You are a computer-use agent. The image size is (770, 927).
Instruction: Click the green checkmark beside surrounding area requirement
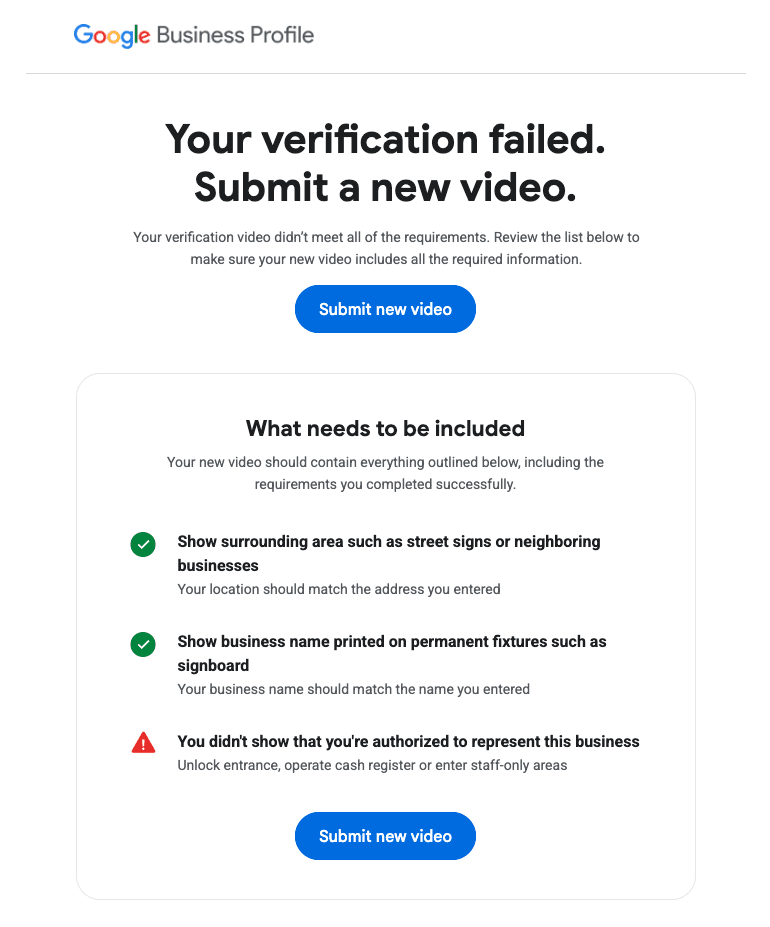(143, 545)
